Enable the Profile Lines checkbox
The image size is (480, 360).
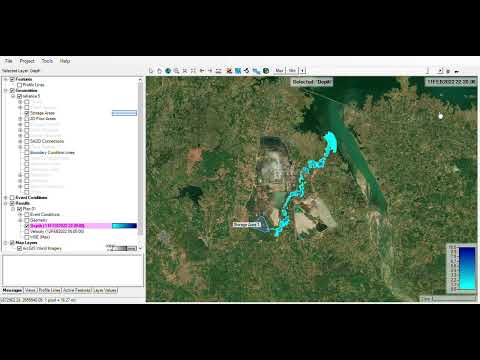point(19,85)
